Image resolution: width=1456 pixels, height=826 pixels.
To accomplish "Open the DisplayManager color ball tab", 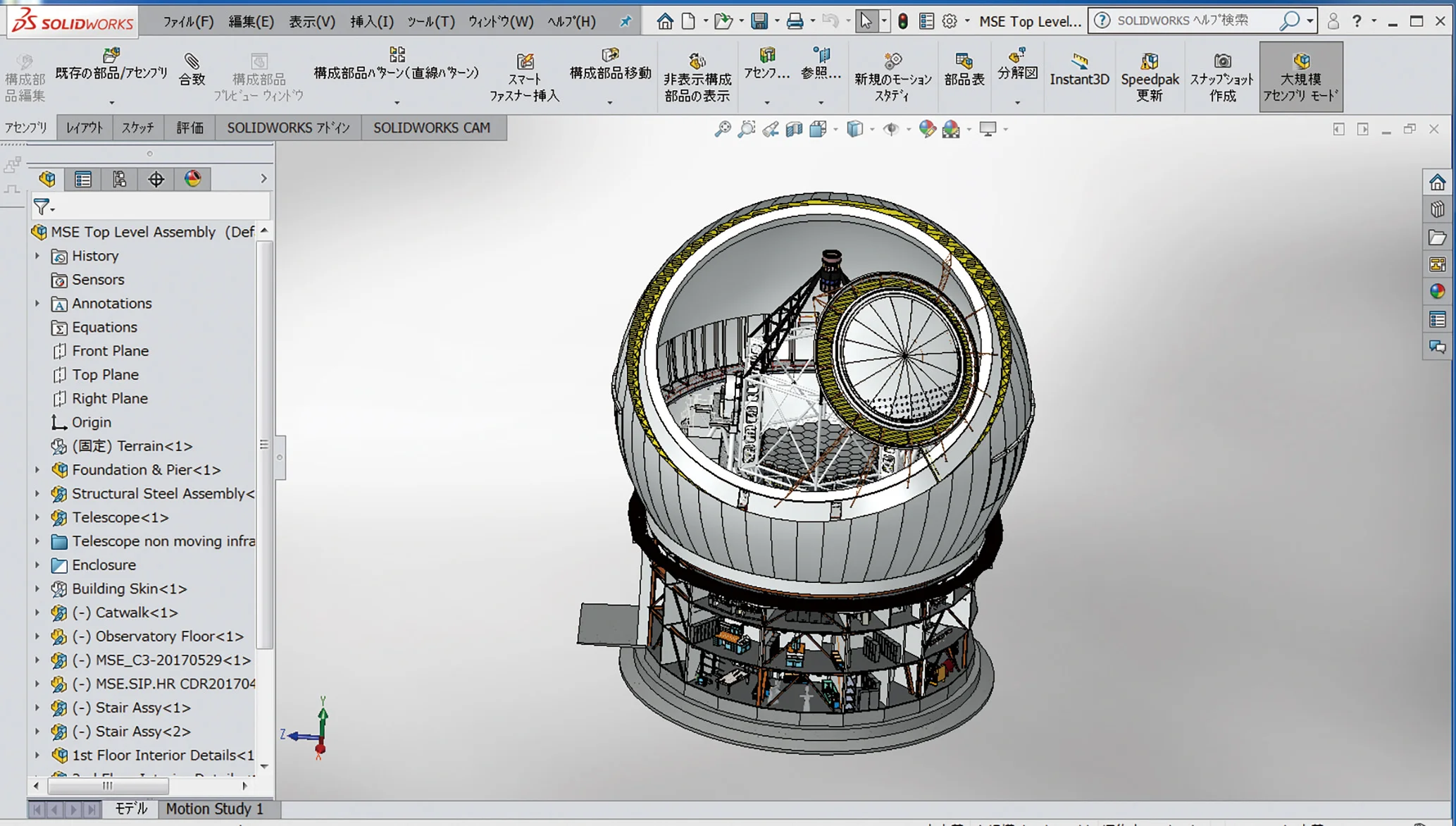I will [192, 179].
